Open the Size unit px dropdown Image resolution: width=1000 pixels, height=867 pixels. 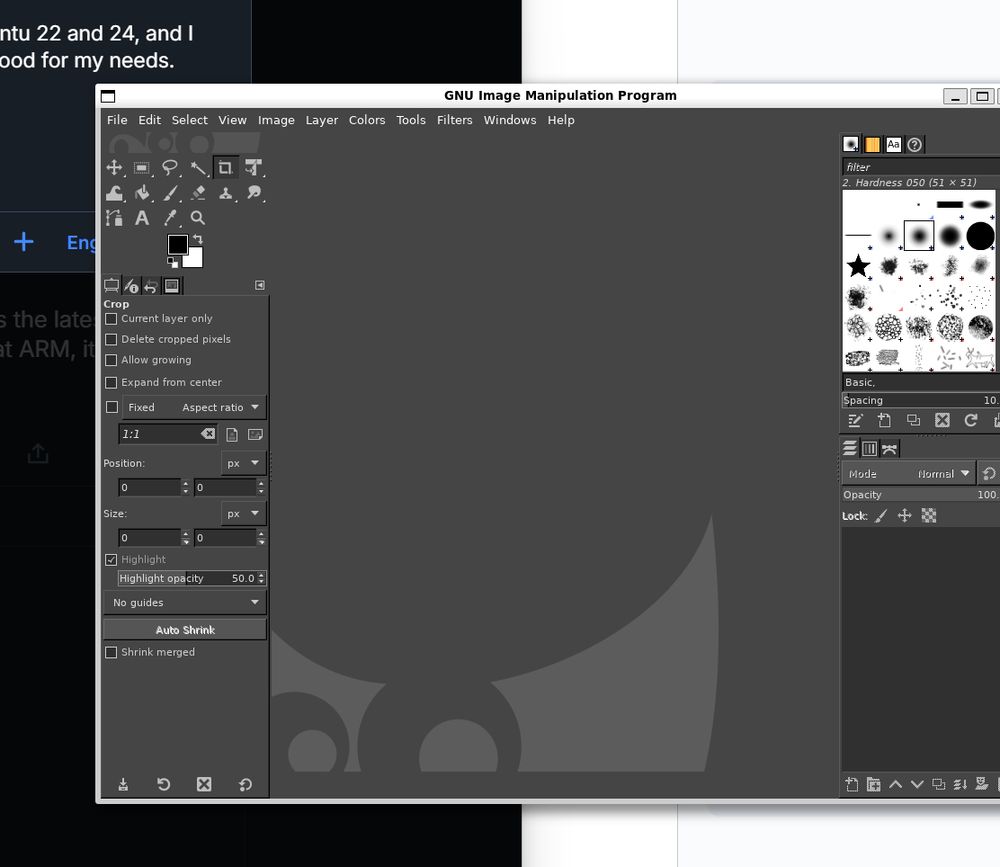tap(243, 514)
